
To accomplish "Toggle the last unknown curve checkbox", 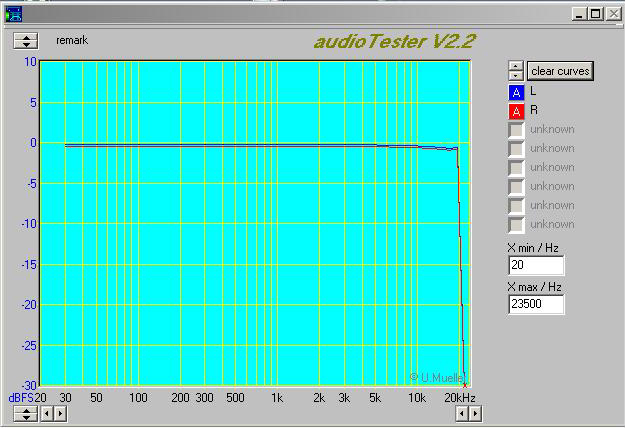I will click(516, 224).
